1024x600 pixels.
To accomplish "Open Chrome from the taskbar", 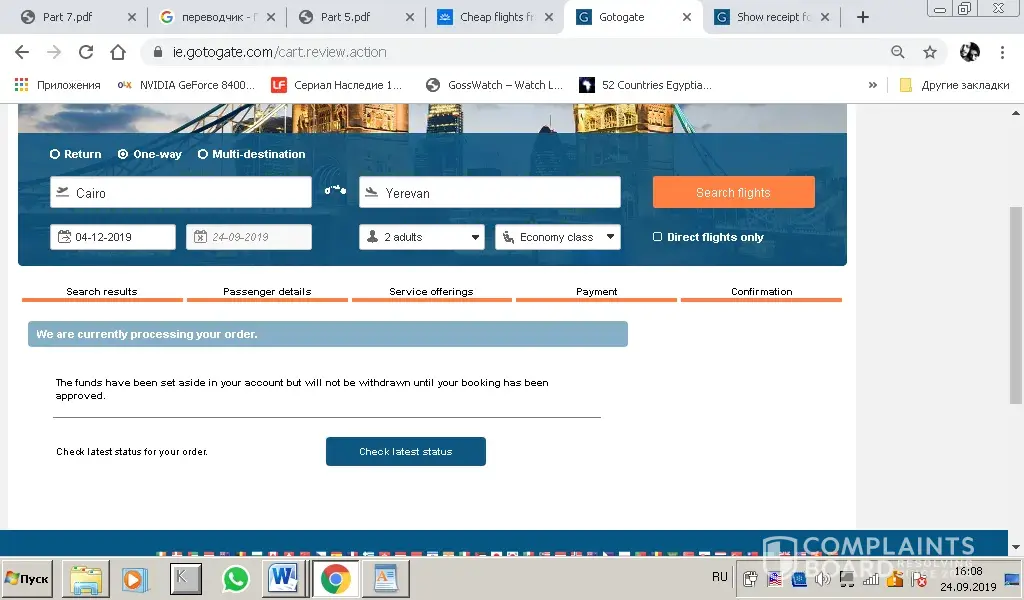I will (336, 579).
